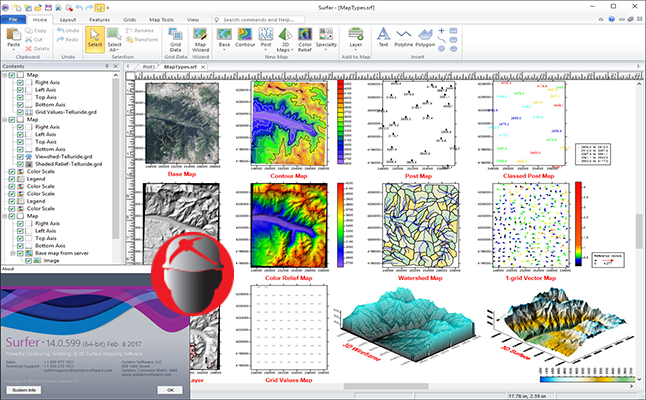Click the Post map icon

[x=266, y=34]
